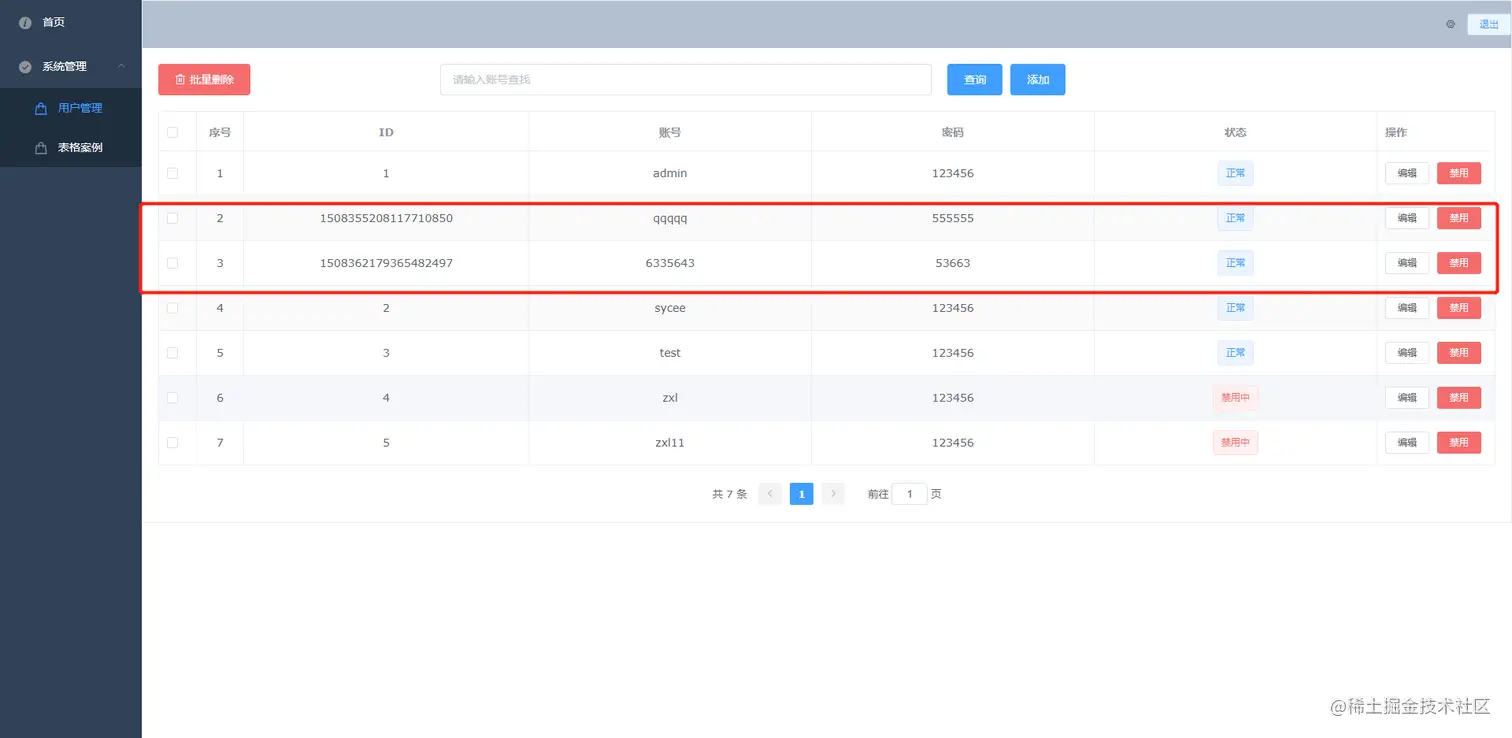
Task: Check the row with account qqqqq
Action: (x=172, y=218)
